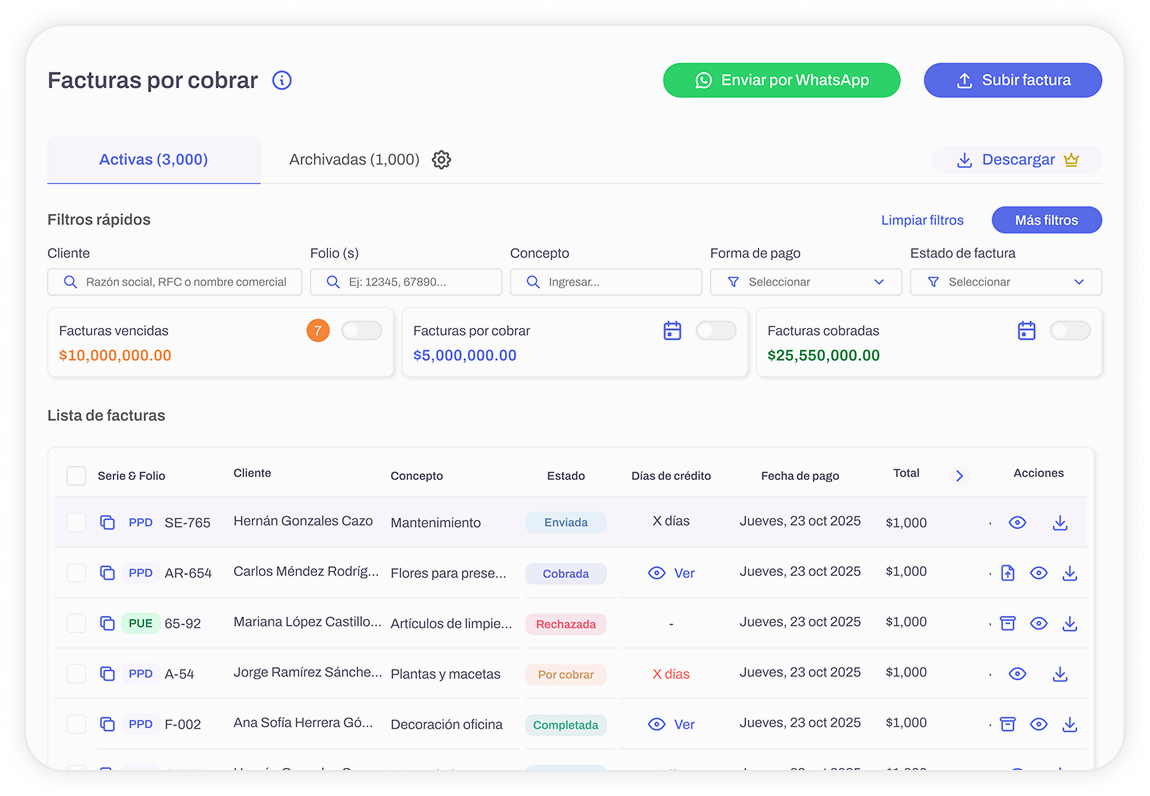Expand the Estado de factura dropdown
The width and height of the screenshot is (1150, 796).
[1006, 282]
